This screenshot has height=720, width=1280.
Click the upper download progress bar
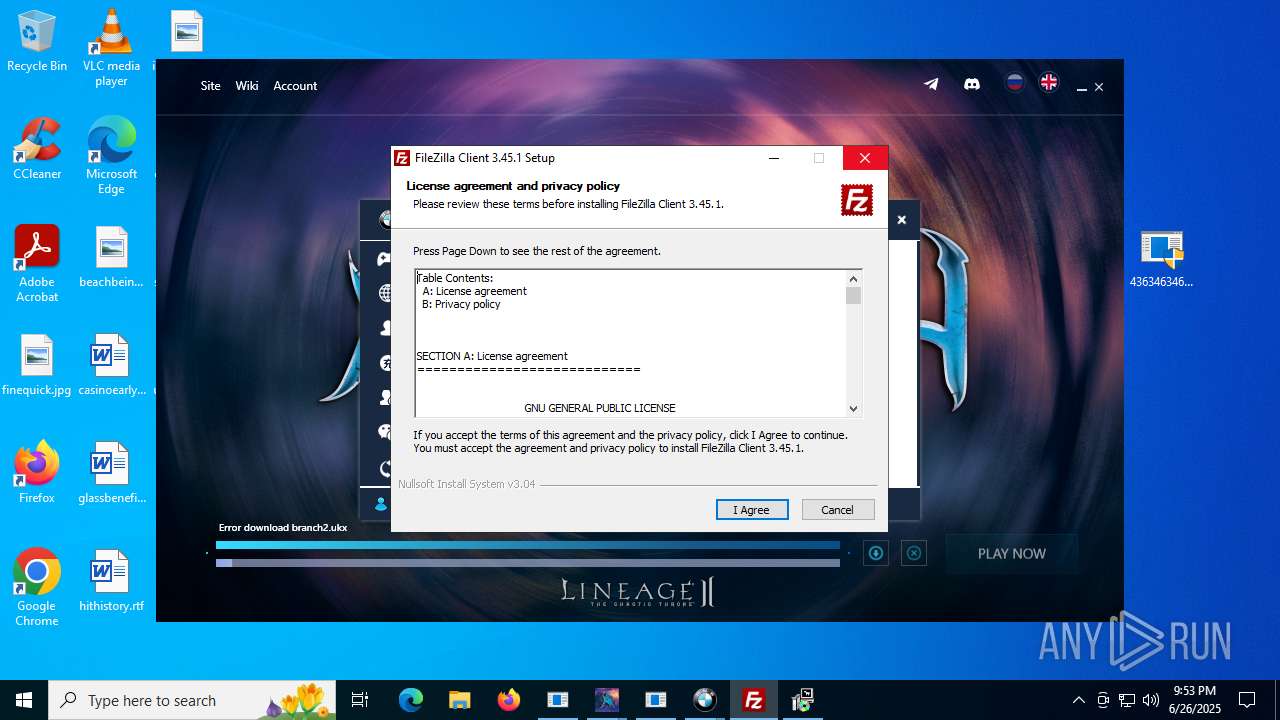(x=528, y=546)
